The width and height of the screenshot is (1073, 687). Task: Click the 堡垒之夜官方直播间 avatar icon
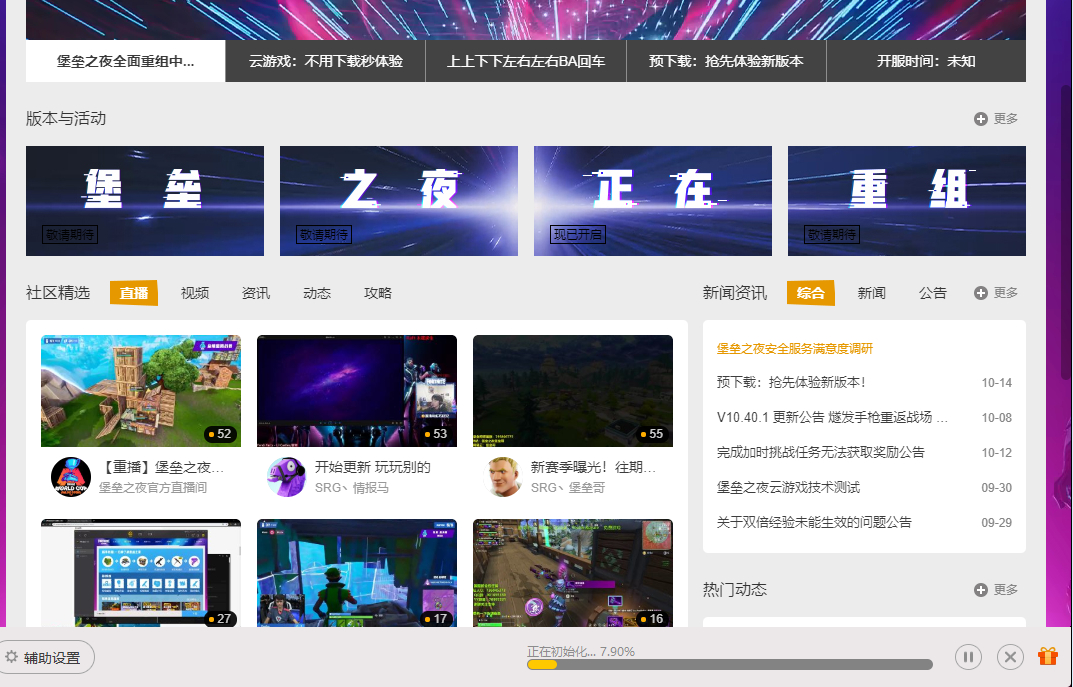(70, 477)
